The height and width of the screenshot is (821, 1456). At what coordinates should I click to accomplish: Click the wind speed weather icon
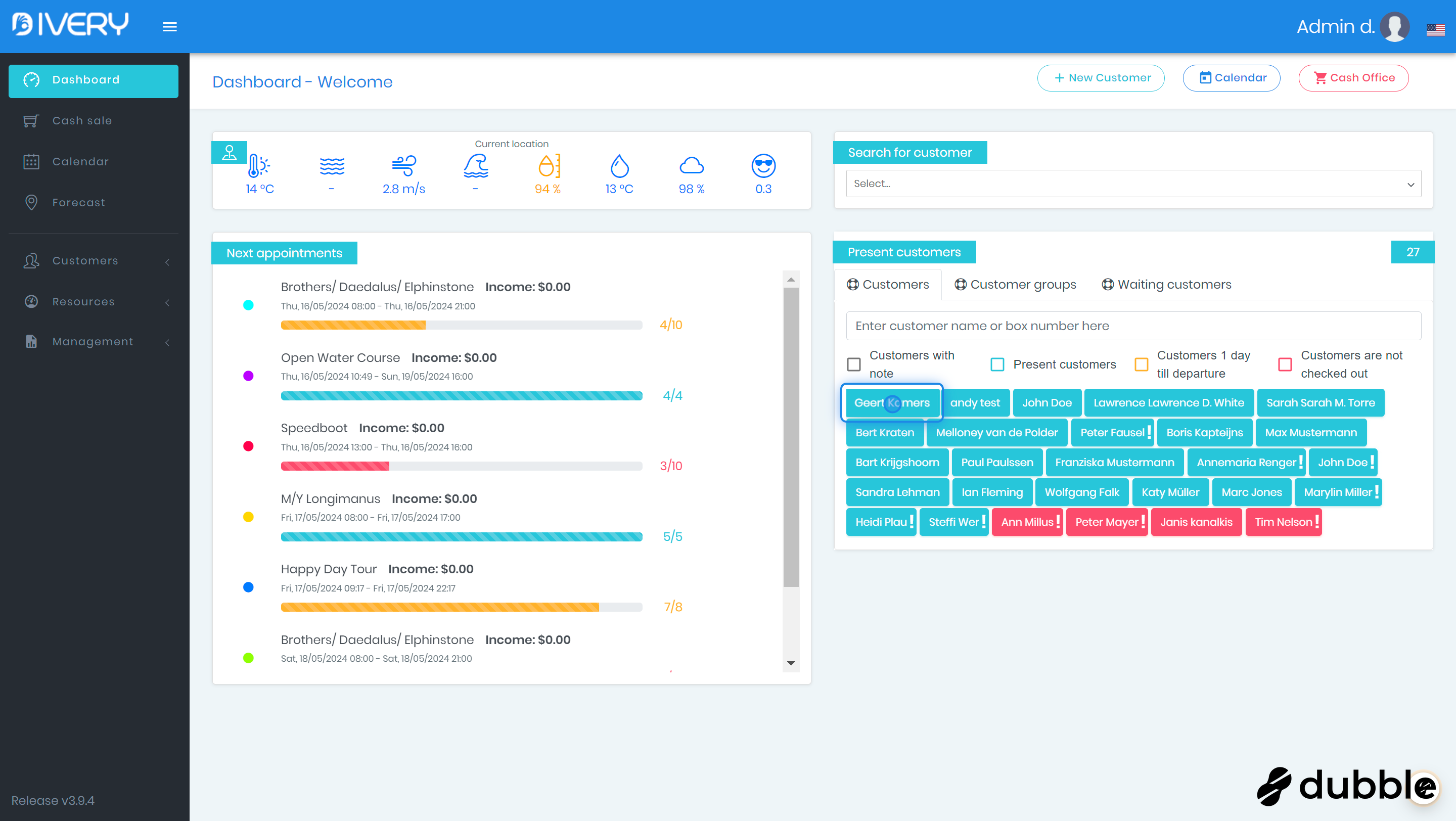coord(403,165)
